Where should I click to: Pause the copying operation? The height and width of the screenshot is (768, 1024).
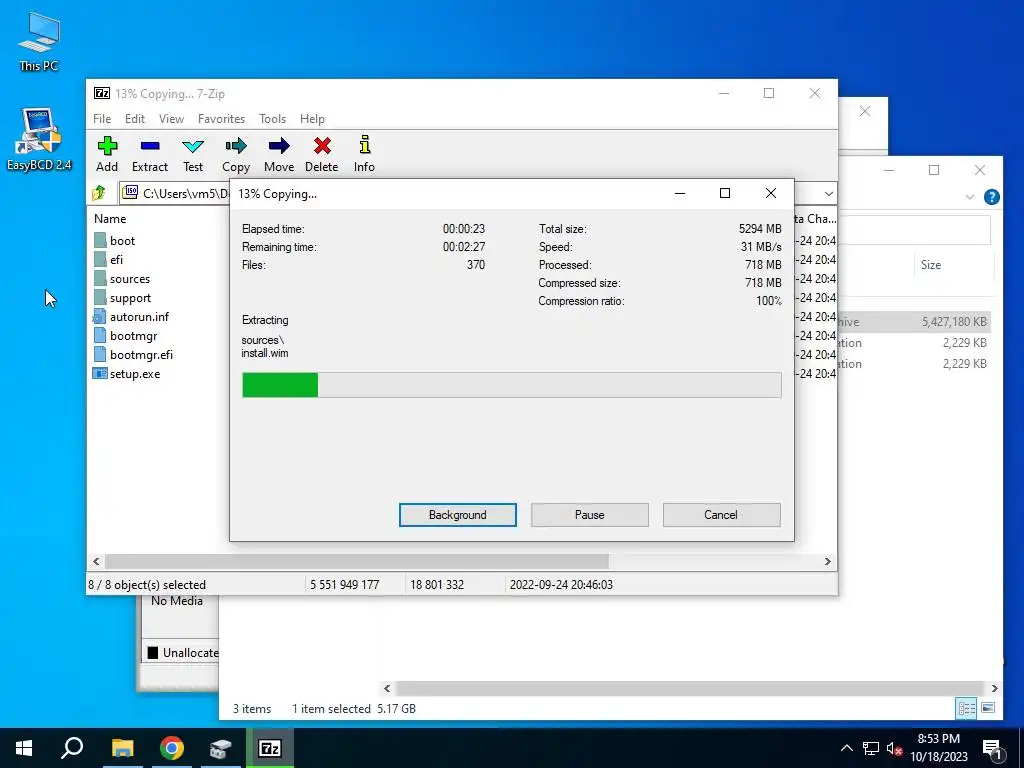(x=590, y=515)
